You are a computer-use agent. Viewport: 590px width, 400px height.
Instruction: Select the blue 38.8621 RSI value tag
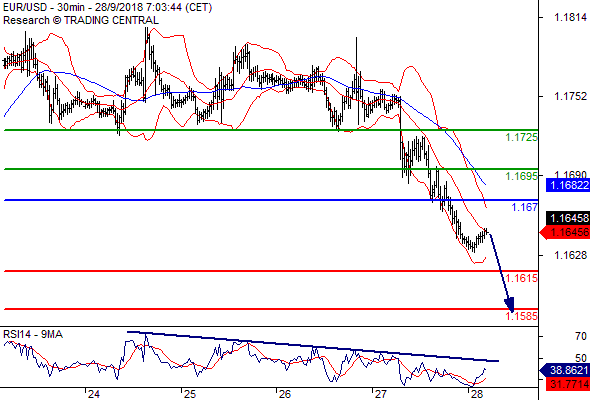[565, 370]
